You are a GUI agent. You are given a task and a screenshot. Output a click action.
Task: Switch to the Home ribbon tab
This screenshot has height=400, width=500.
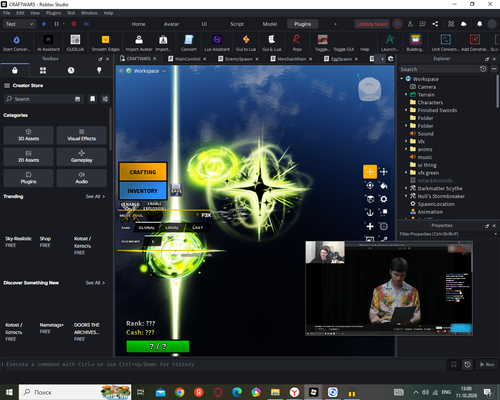(x=138, y=24)
